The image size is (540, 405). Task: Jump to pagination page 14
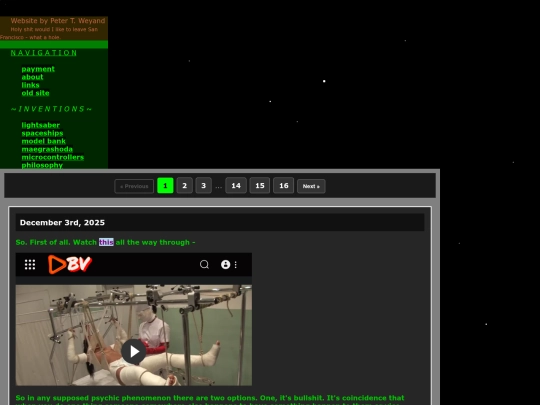pyautogui.click(x=236, y=186)
